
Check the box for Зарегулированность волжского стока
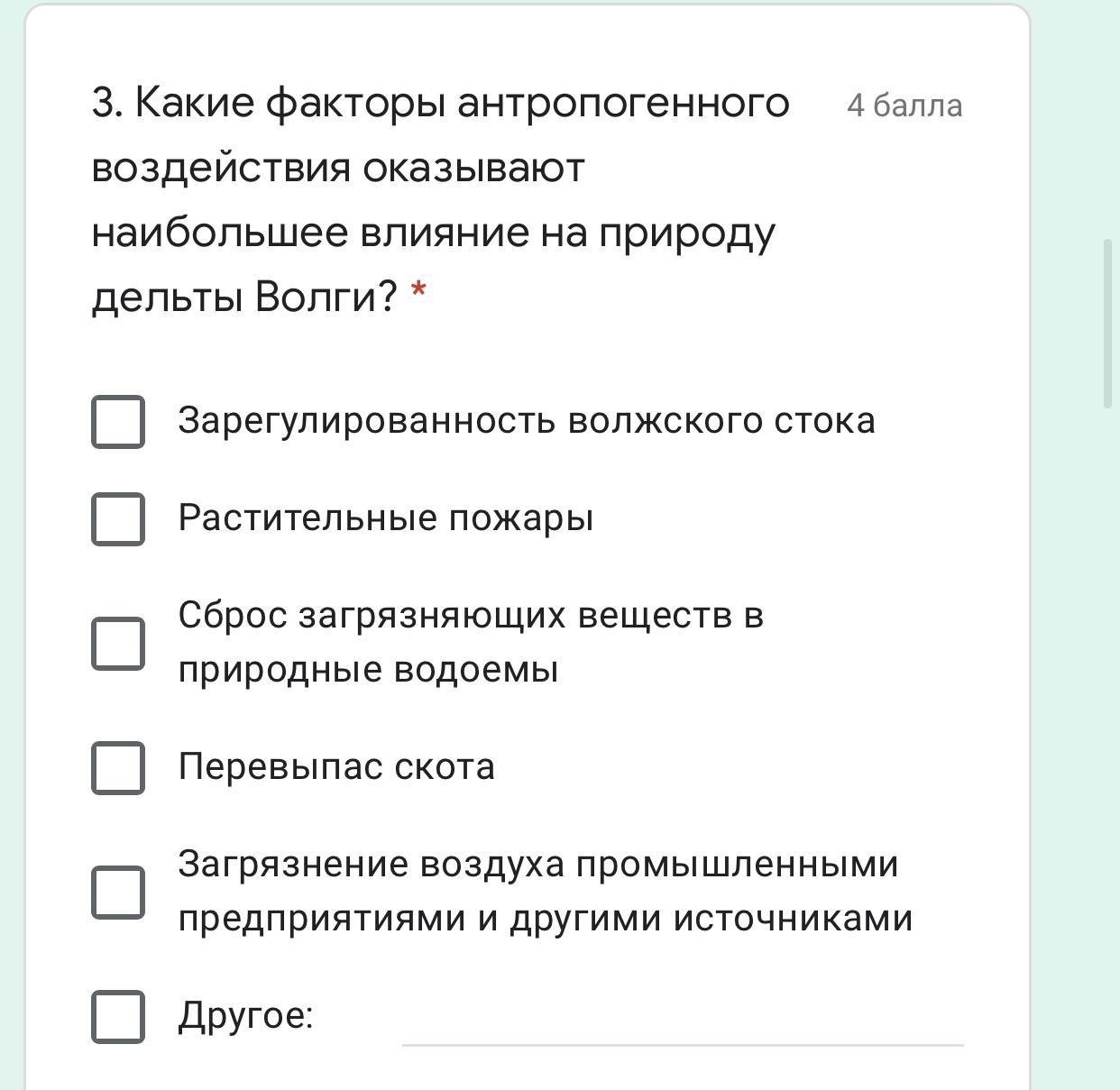click(118, 421)
